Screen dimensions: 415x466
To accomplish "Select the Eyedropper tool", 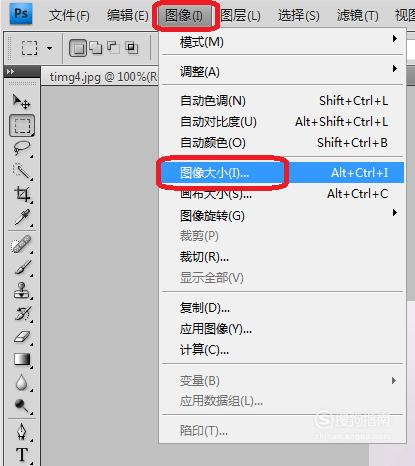I will (x=22, y=217).
